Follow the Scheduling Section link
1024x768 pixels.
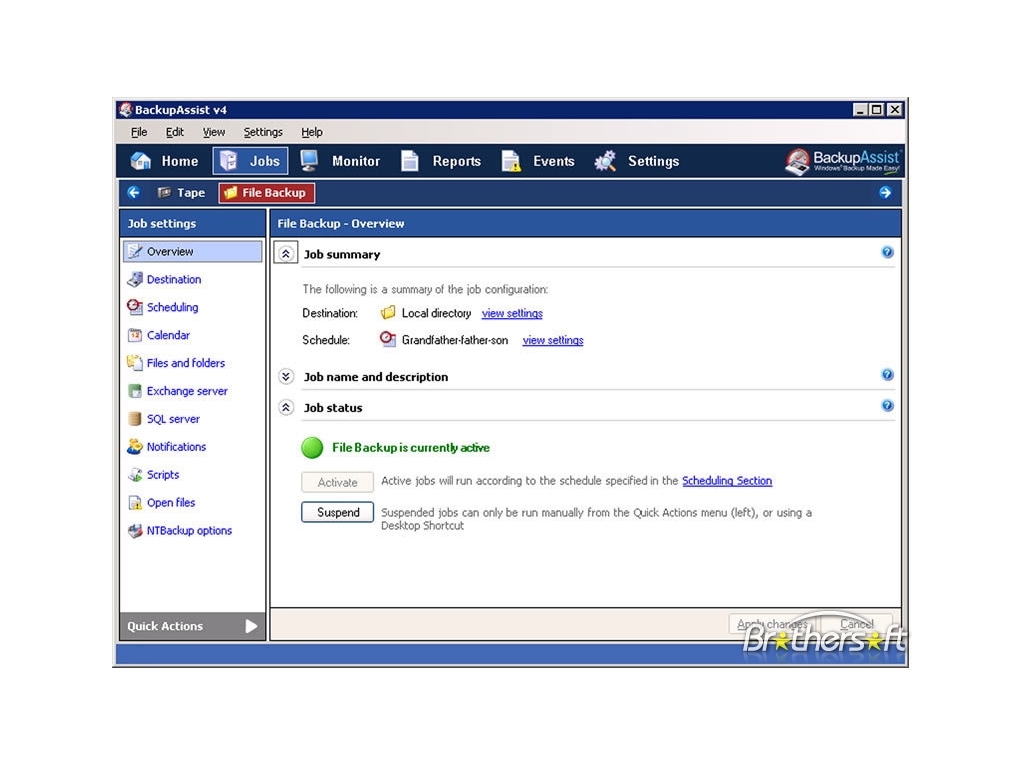pos(727,481)
